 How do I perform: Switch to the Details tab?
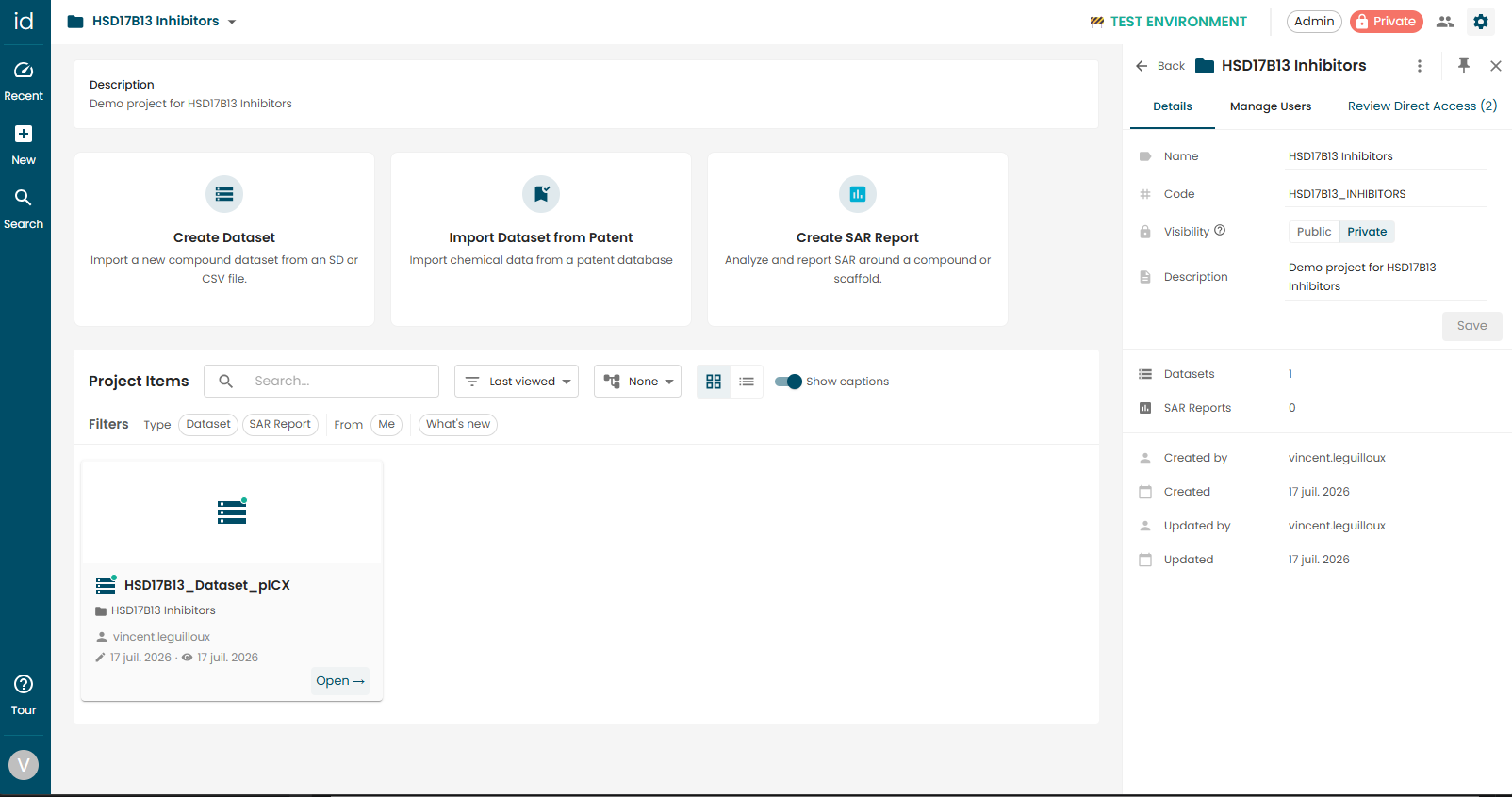pos(1173,106)
